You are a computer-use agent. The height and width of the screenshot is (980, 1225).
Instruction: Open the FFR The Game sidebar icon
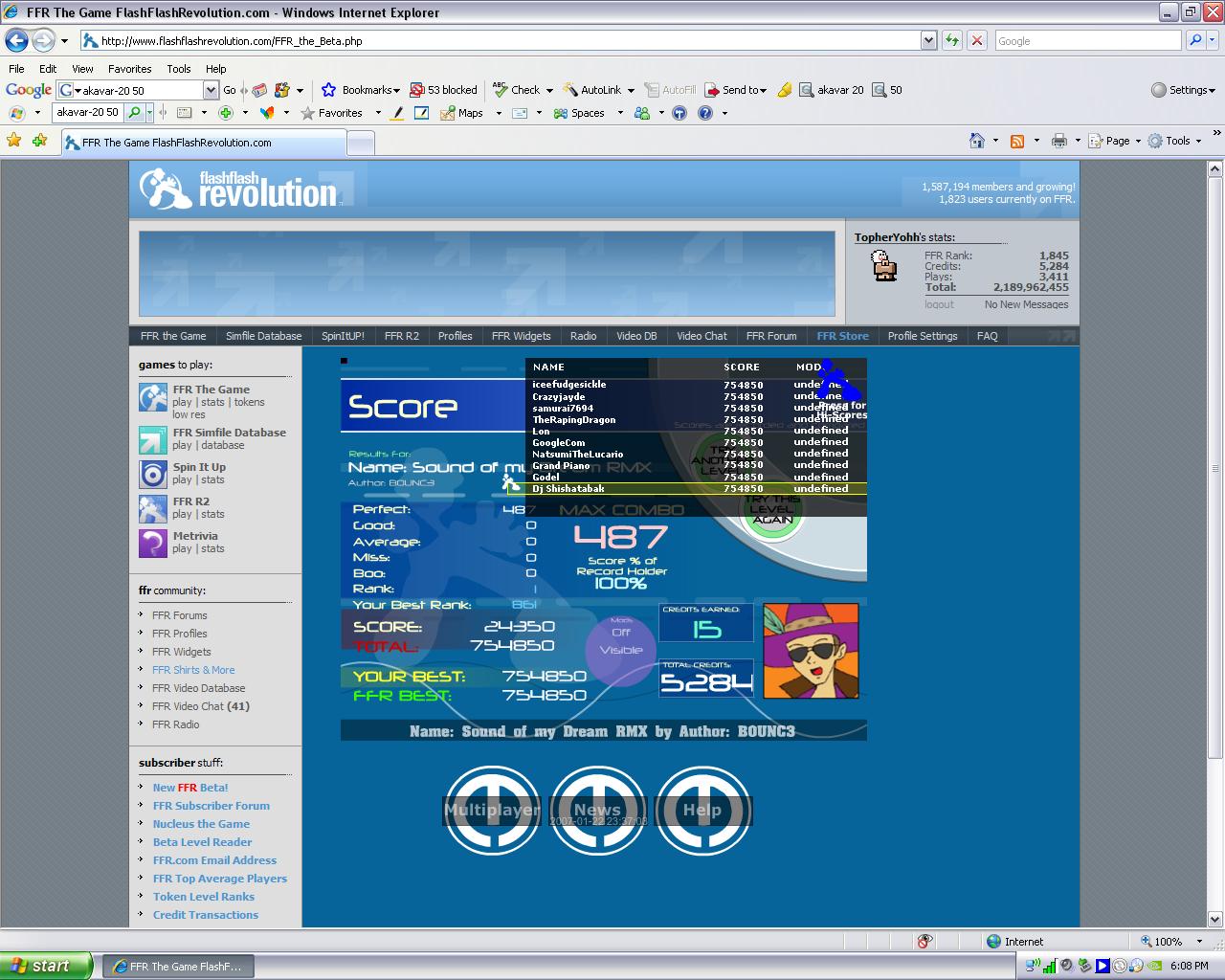(153, 397)
